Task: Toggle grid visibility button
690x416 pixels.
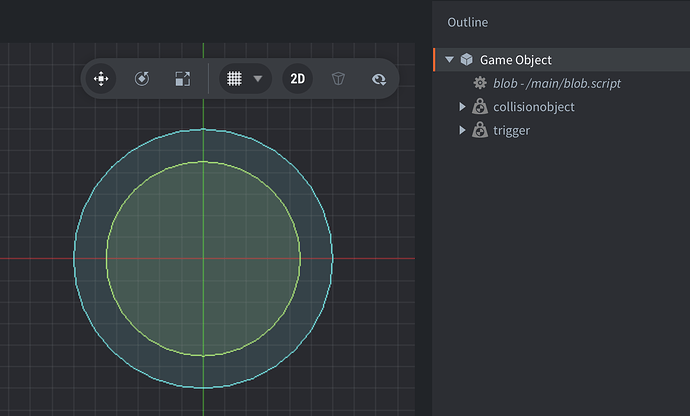Action: pos(234,78)
